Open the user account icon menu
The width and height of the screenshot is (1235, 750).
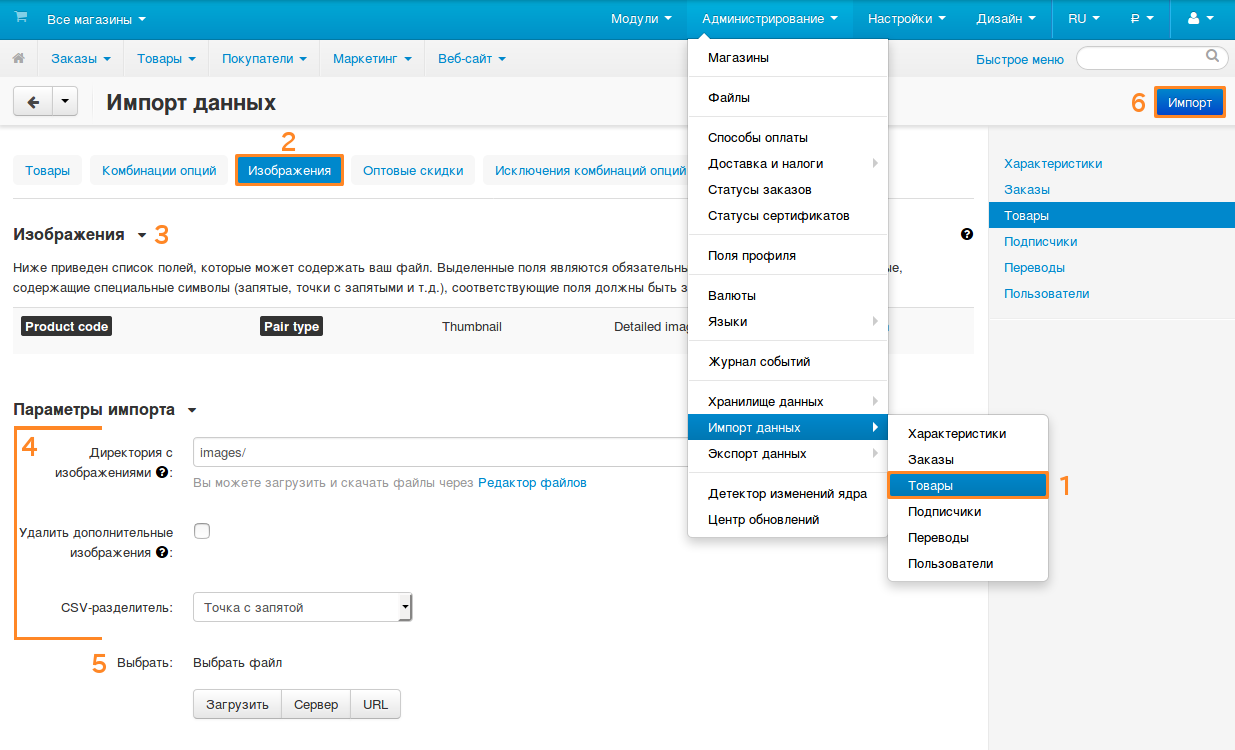tap(1200, 18)
